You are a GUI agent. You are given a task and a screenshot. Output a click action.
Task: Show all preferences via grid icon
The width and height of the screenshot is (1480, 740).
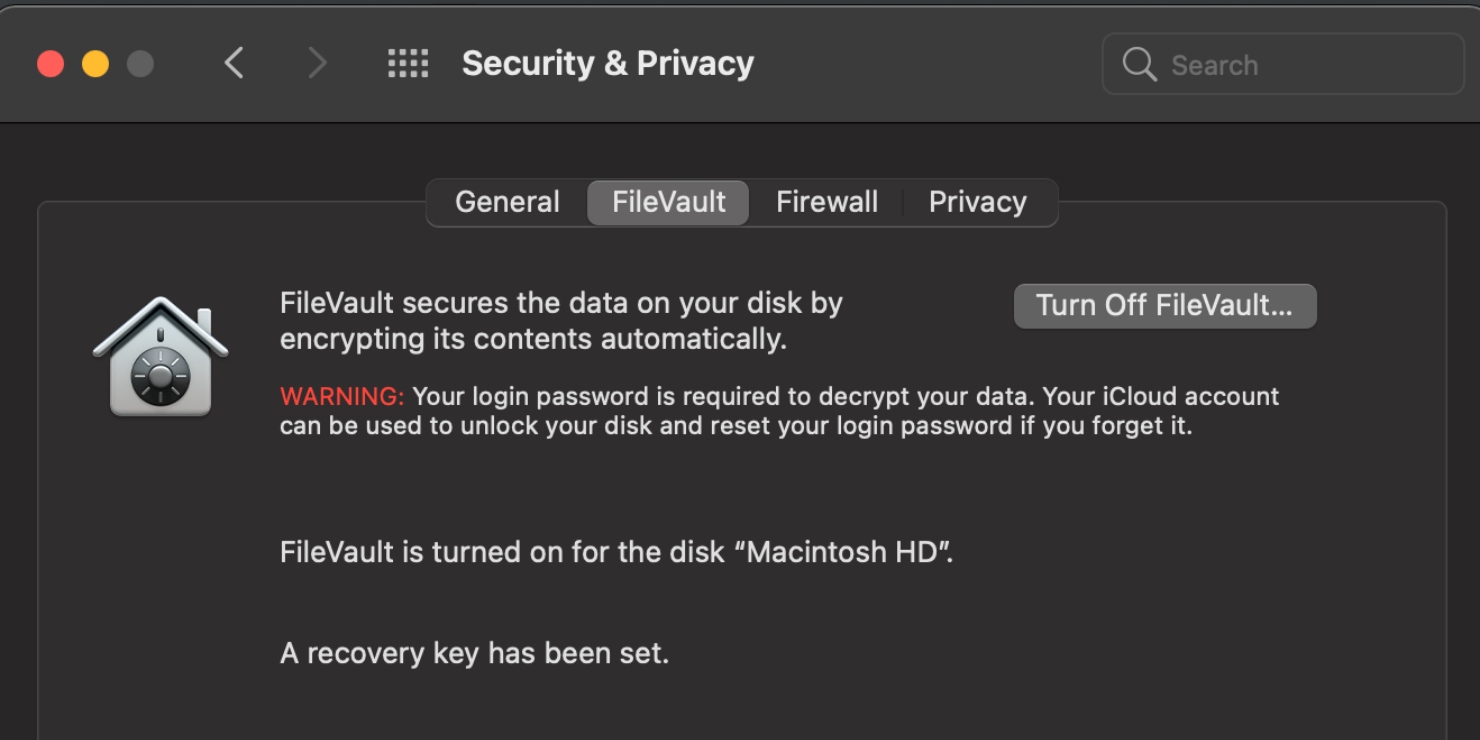pyautogui.click(x=408, y=64)
